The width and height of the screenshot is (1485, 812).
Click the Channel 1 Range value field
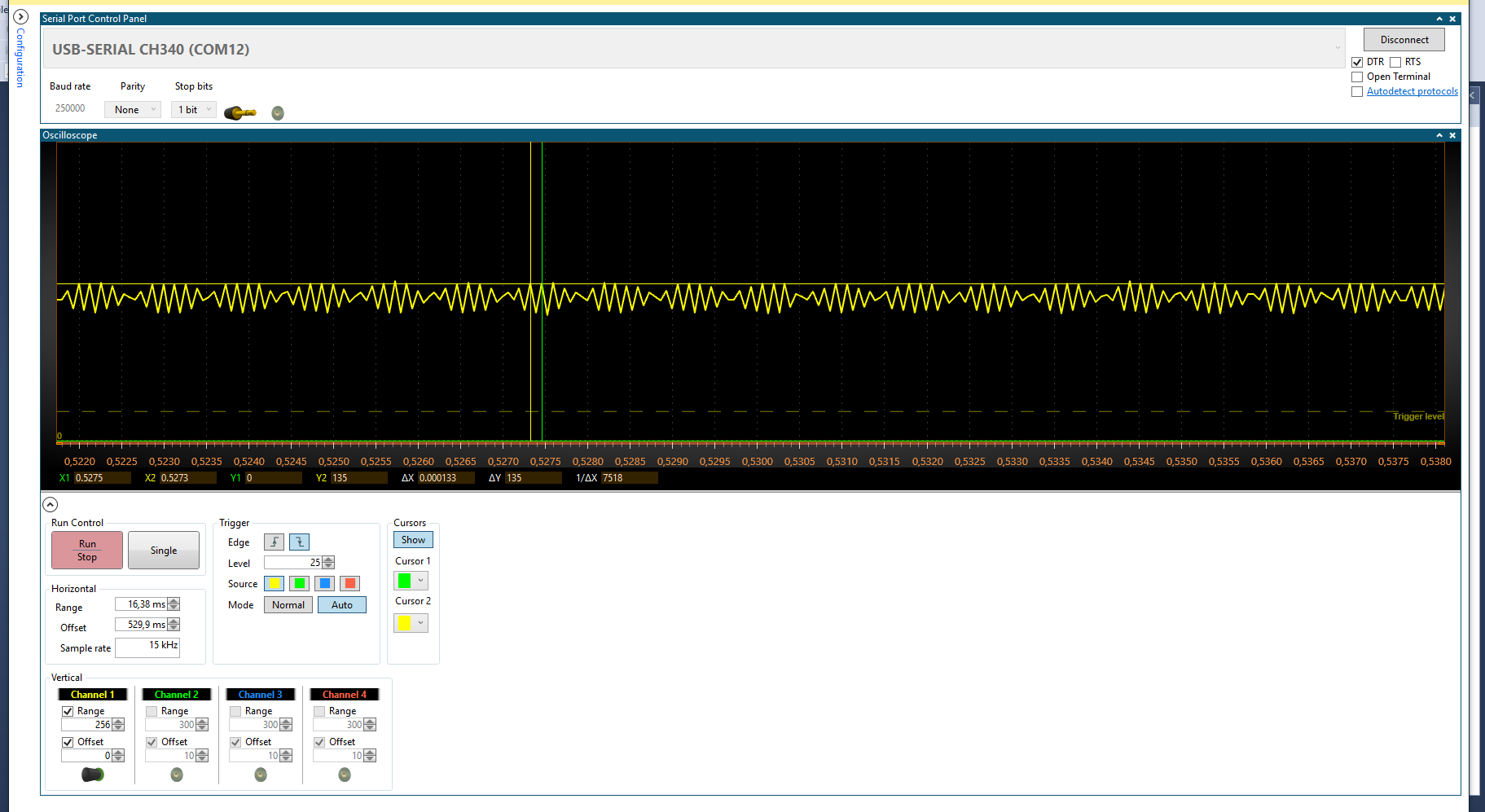tap(87, 725)
